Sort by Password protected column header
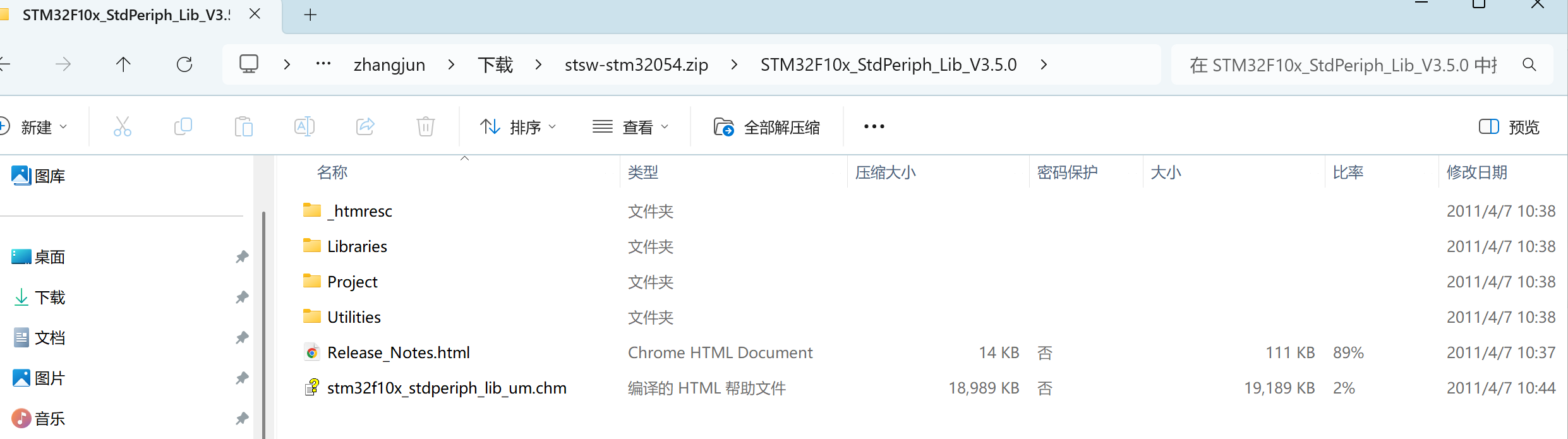Screen dimensions: 1568x439 (1068, 172)
